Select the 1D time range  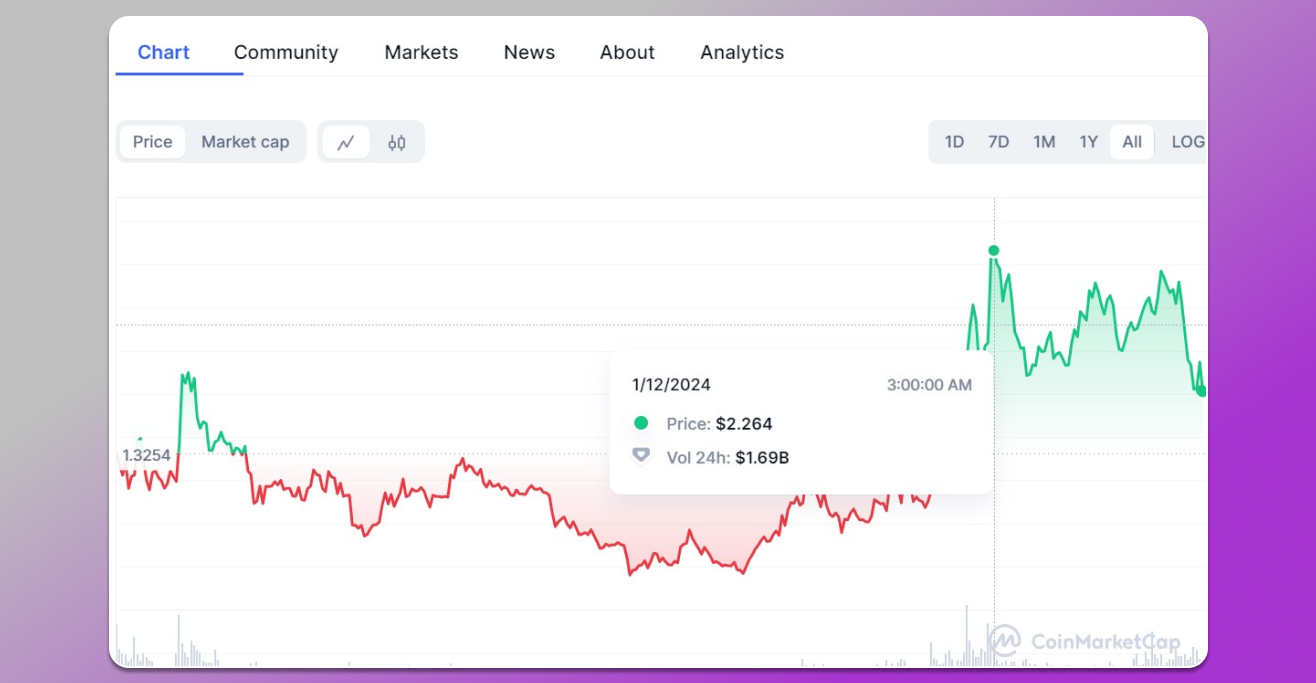click(953, 141)
